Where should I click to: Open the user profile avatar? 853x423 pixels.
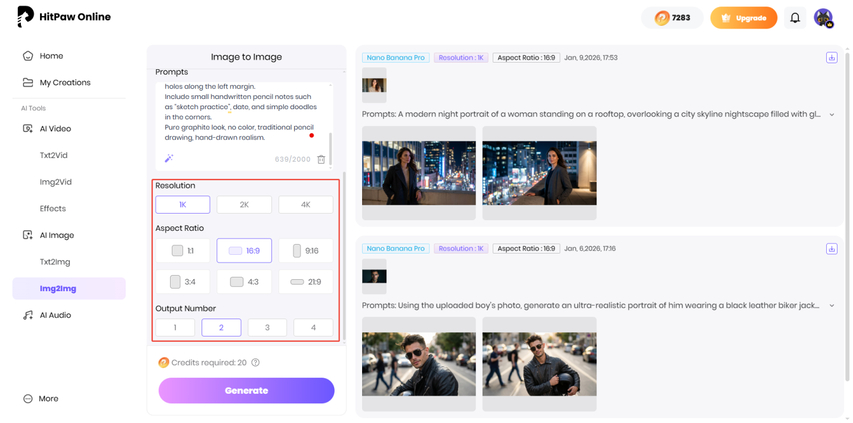coord(823,18)
